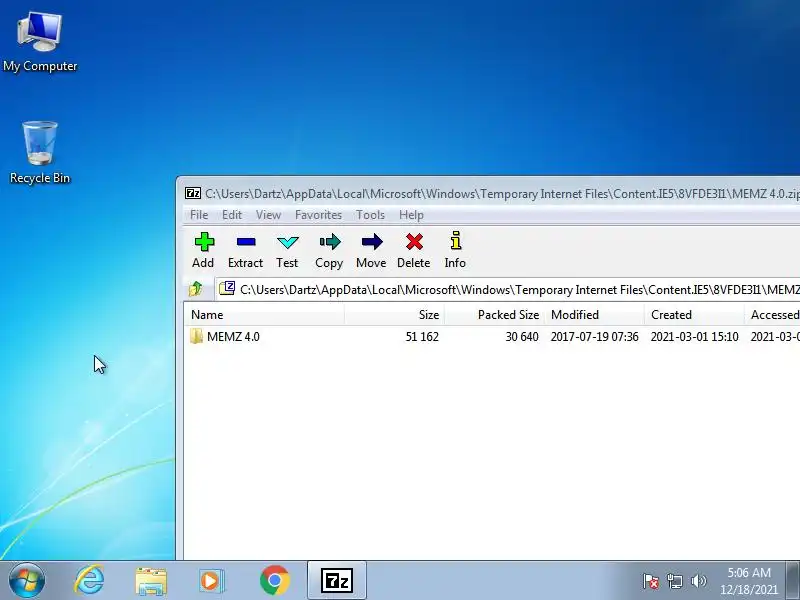Open the Help menu
Image resolution: width=800 pixels, height=600 pixels.
tap(411, 215)
